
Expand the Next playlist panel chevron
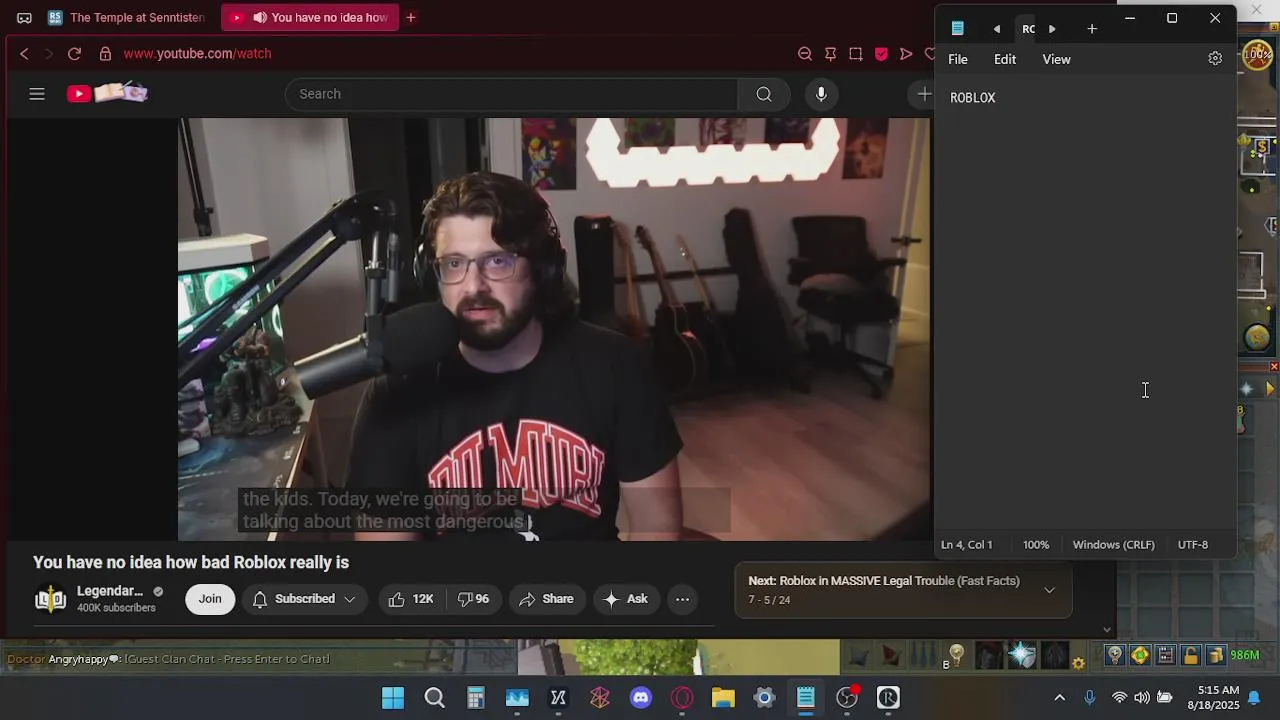[1049, 590]
